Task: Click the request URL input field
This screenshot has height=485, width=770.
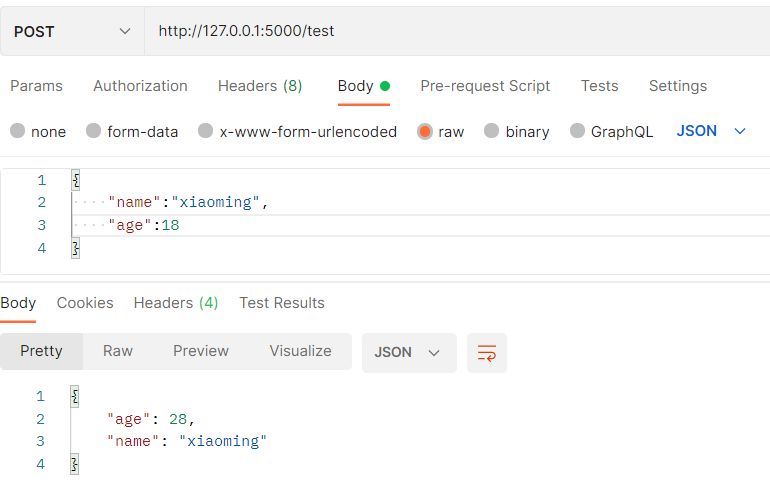Action: pos(450,31)
